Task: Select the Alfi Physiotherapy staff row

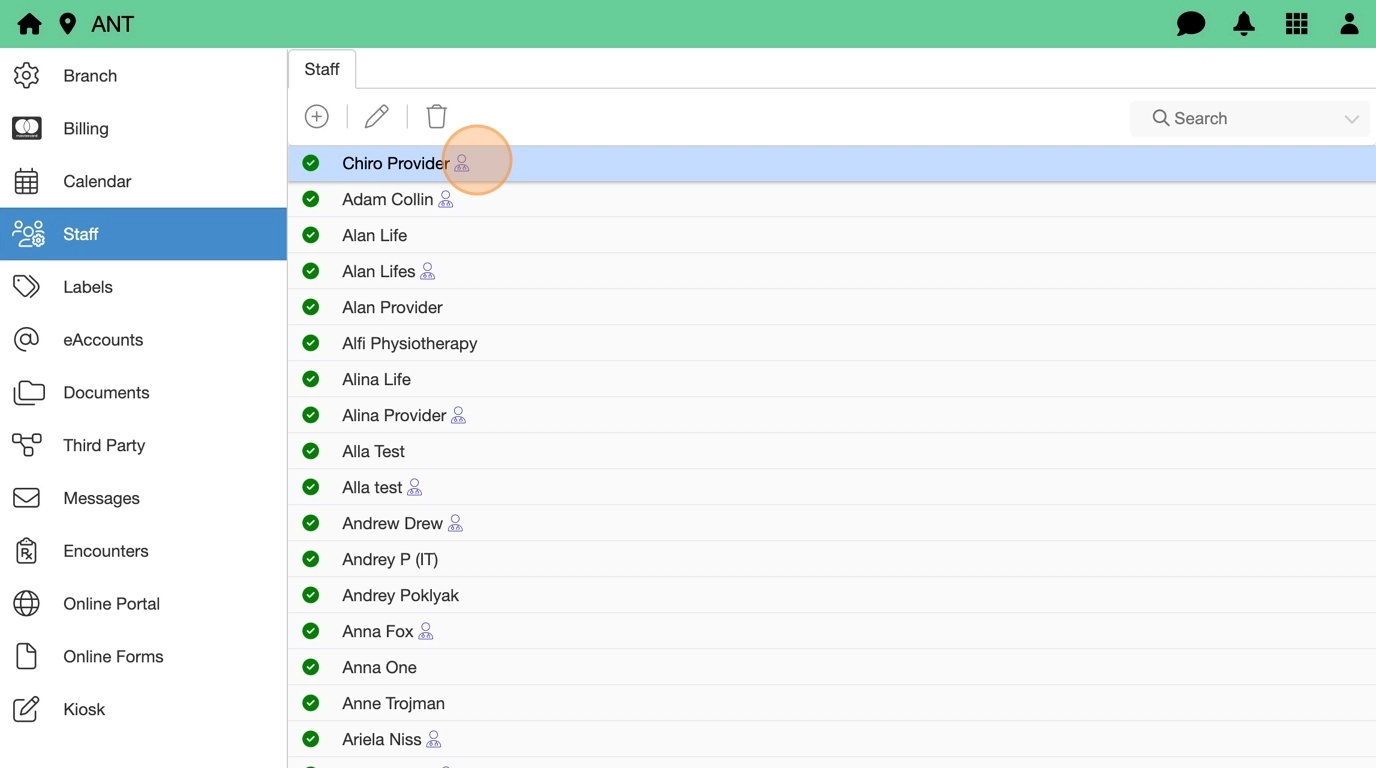Action: click(410, 343)
